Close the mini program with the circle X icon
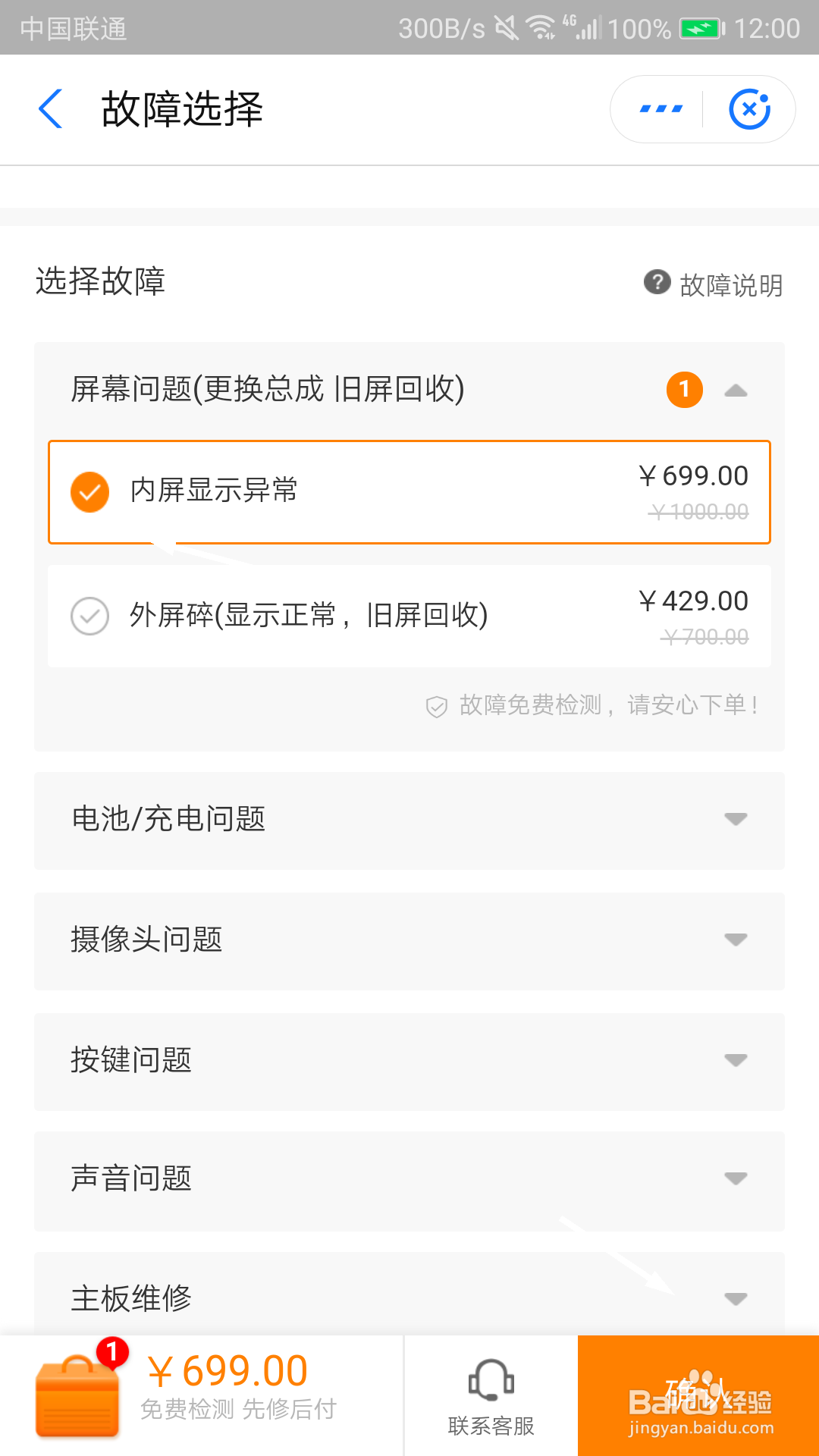 coord(749,109)
